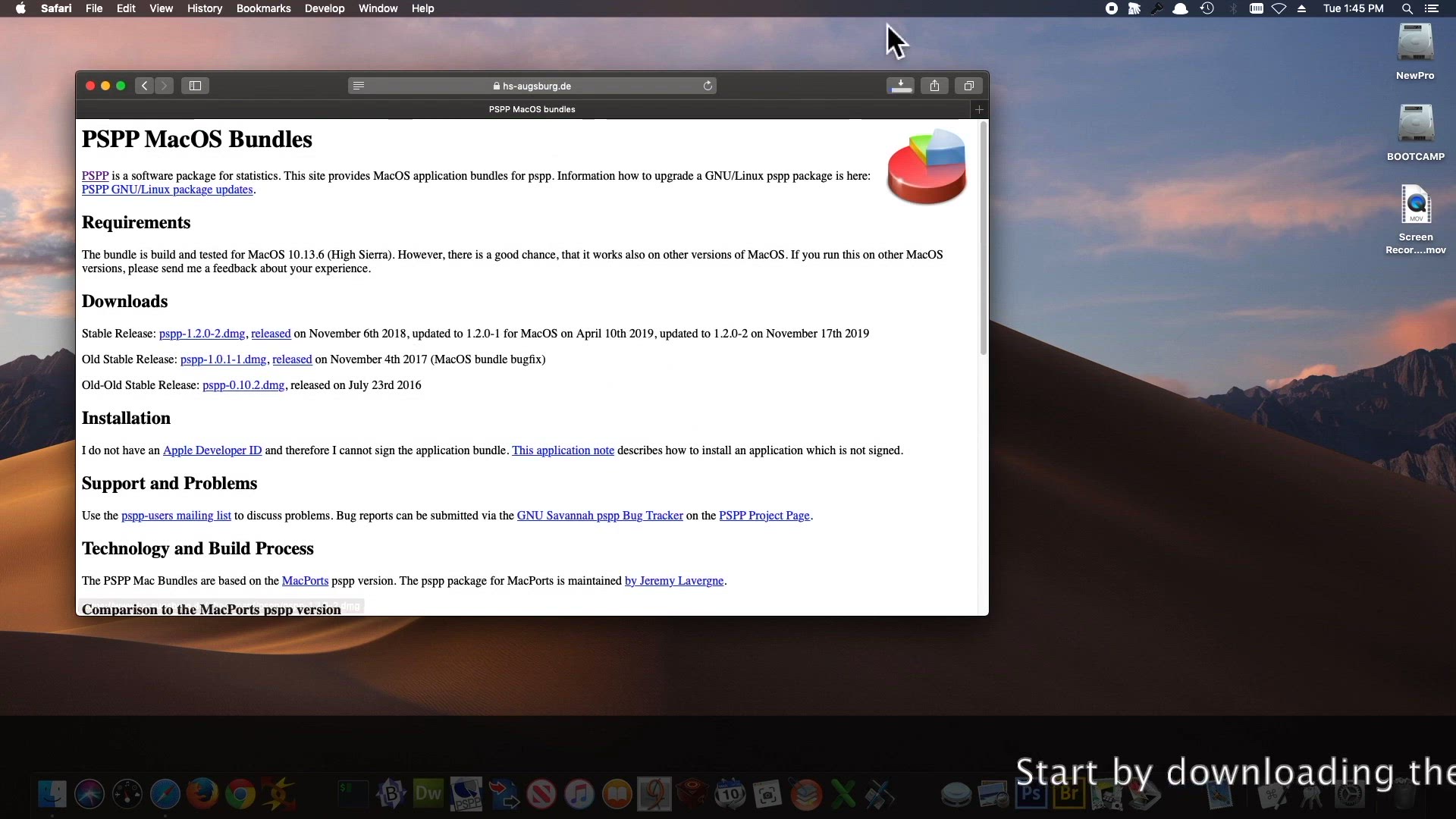This screenshot has height=819, width=1456.
Task: Click the page's vertical scrollbar
Action: [984, 238]
